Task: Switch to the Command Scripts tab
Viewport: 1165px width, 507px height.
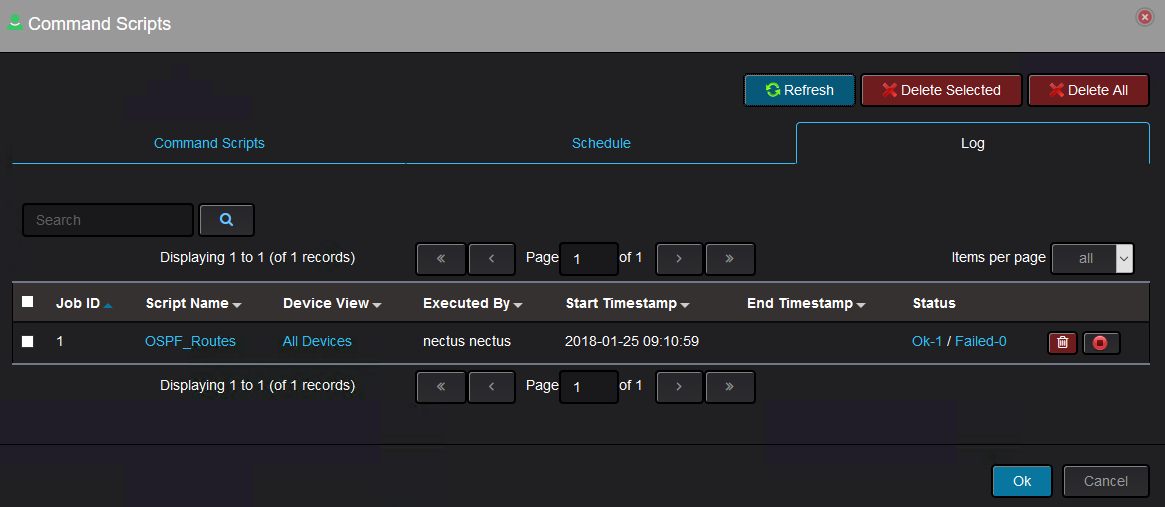Action: tap(209, 143)
